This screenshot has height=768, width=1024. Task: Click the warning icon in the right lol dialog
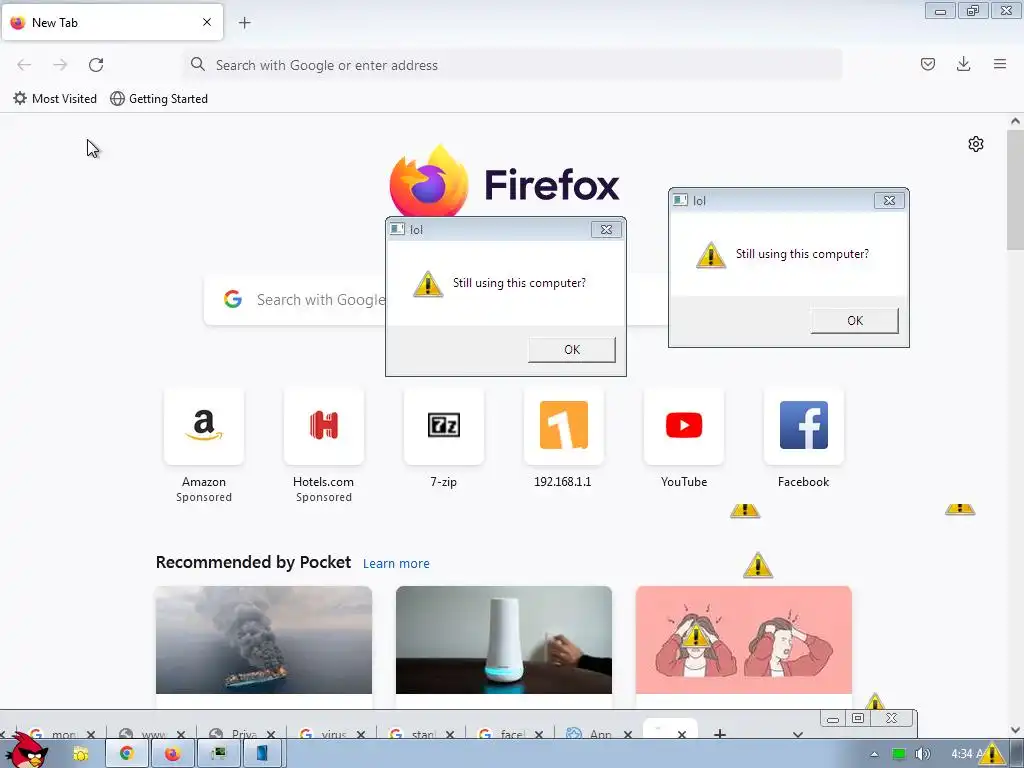[x=711, y=255]
